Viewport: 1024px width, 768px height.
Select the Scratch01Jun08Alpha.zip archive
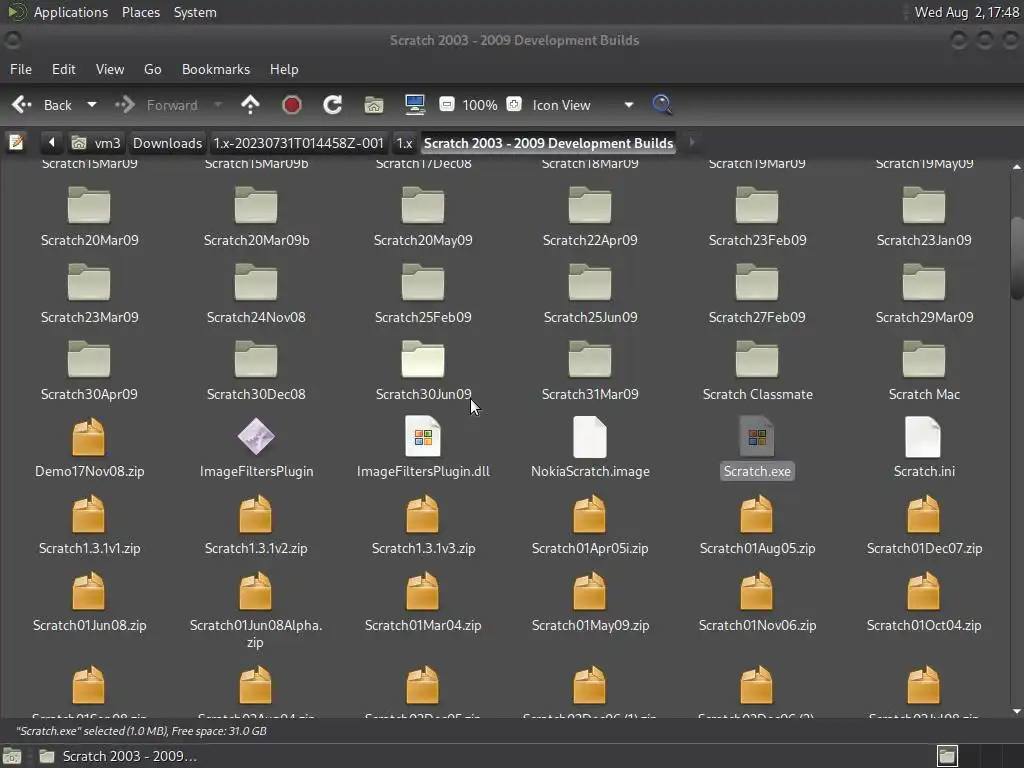point(255,610)
